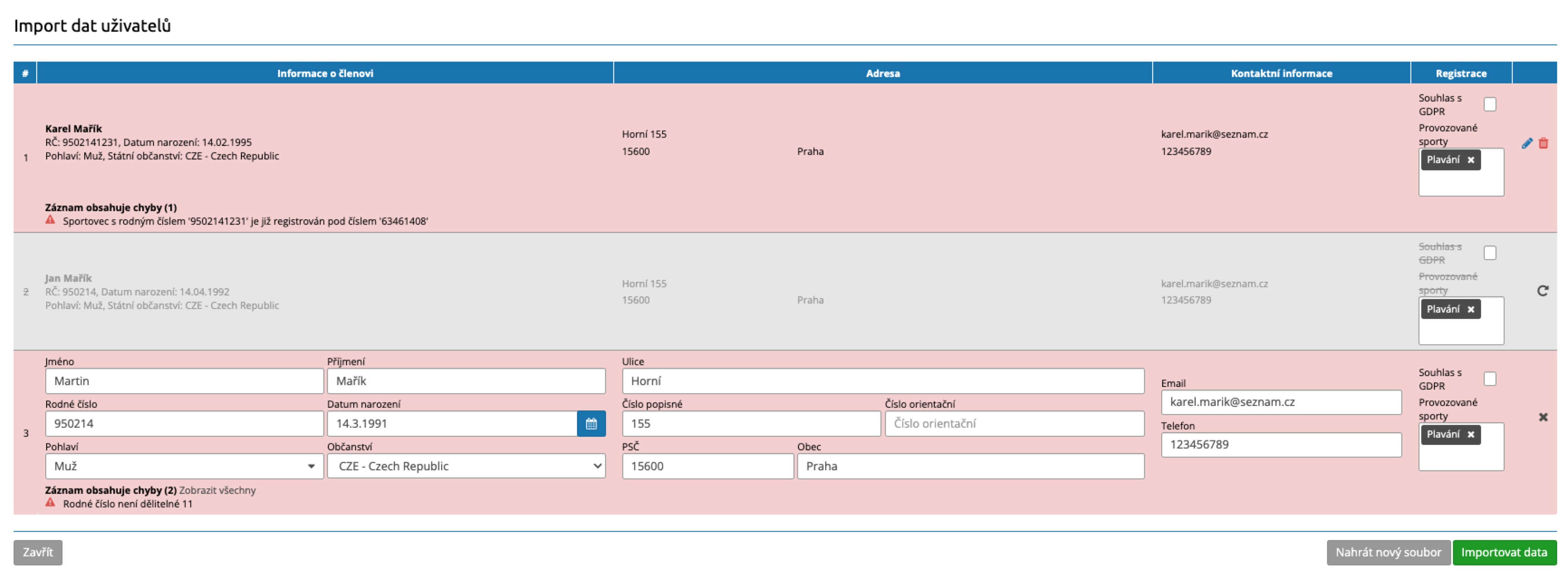Enable GDPR consent checkbox for Karel Mařík
This screenshot has height=579, width=1568.
(1490, 105)
